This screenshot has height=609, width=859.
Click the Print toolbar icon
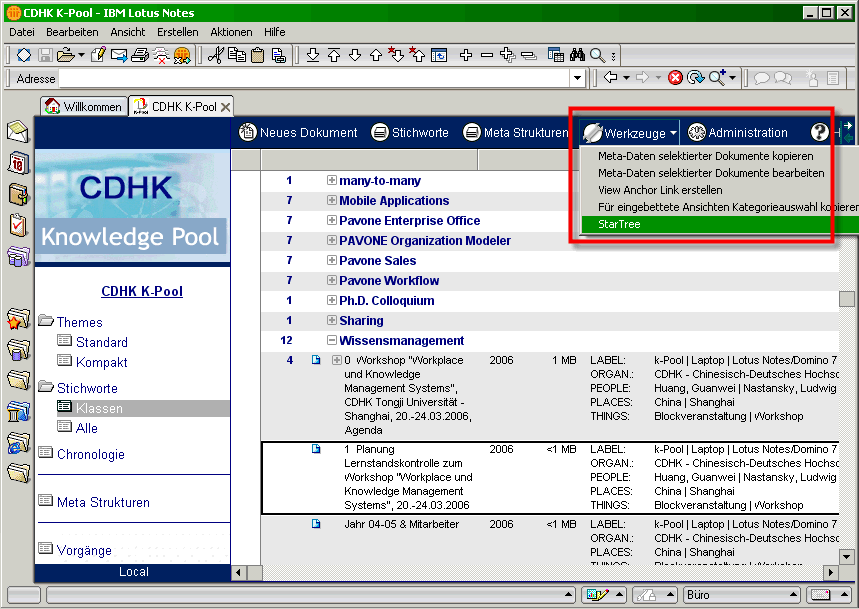point(140,55)
